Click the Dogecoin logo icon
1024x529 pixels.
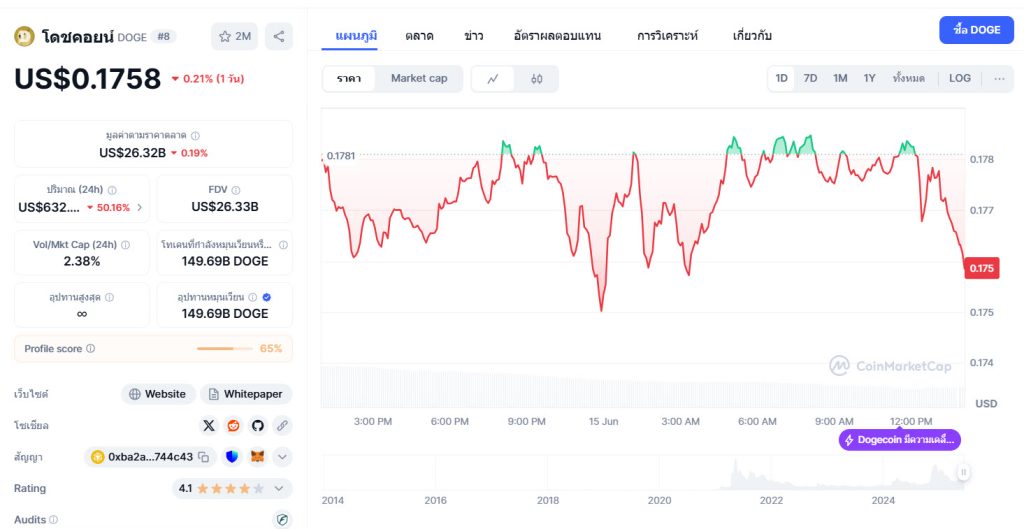(x=24, y=36)
